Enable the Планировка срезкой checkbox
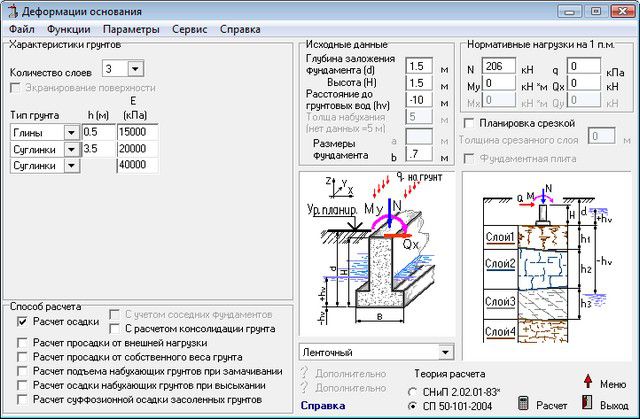Screen dimensions: 640x419 point(470,122)
